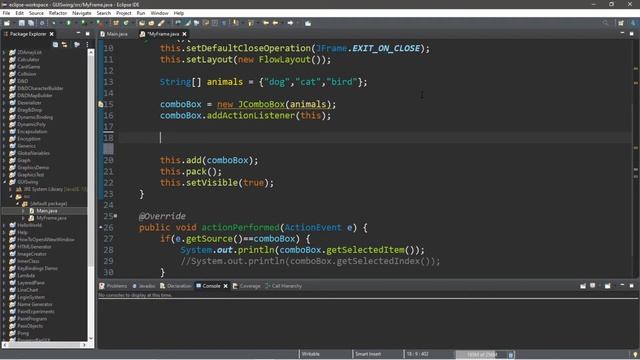Expand the Main.java tree node
The image size is (640, 360).
pos(24,211)
